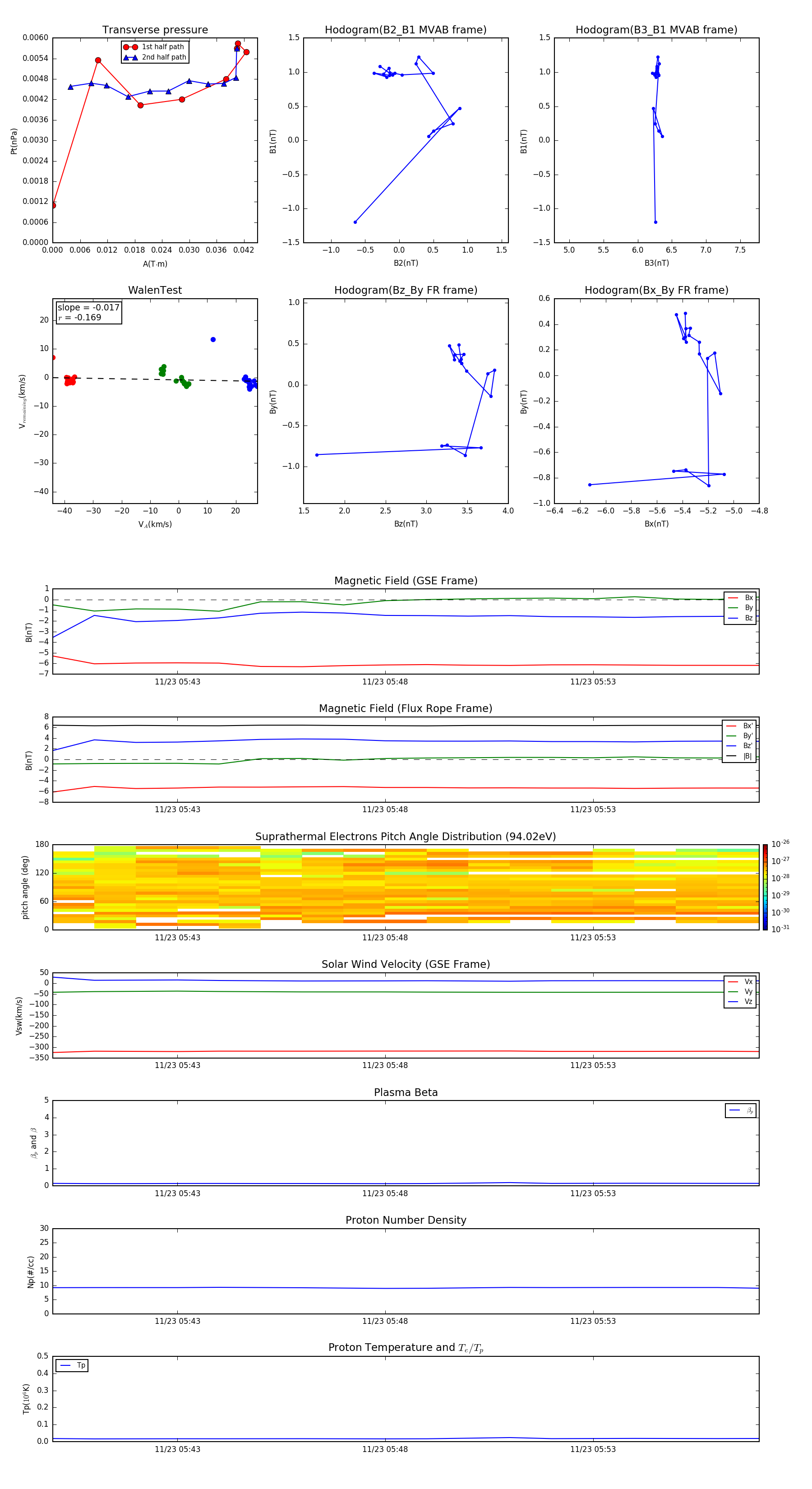Click the 'pitch angle (deg)' y-axis label
The height and width of the screenshot is (1489, 812).
pyautogui.click(x=25, y=887)
